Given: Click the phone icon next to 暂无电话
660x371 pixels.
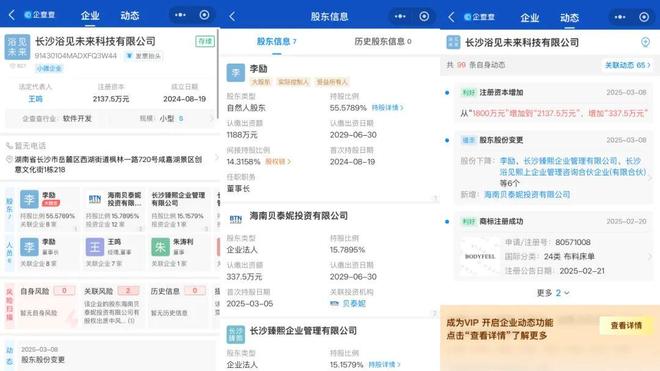Looking at the screenshot, I should click(9, 146).
